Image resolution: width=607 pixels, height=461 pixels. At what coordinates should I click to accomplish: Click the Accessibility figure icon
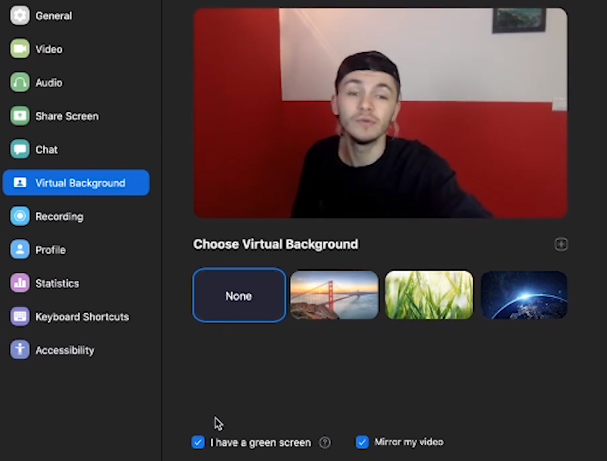click(x=20, y=350)
